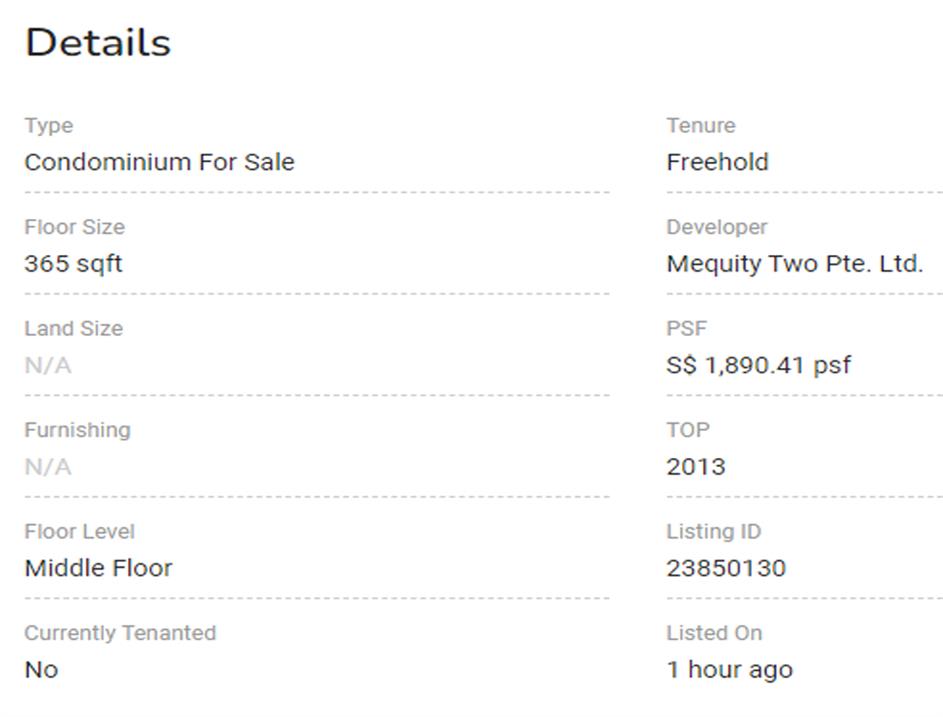This screenshot has height=717, width=943.
Task: Select the Condominium For Sale value
Action: pyautogui.click(x=159, y=162)
